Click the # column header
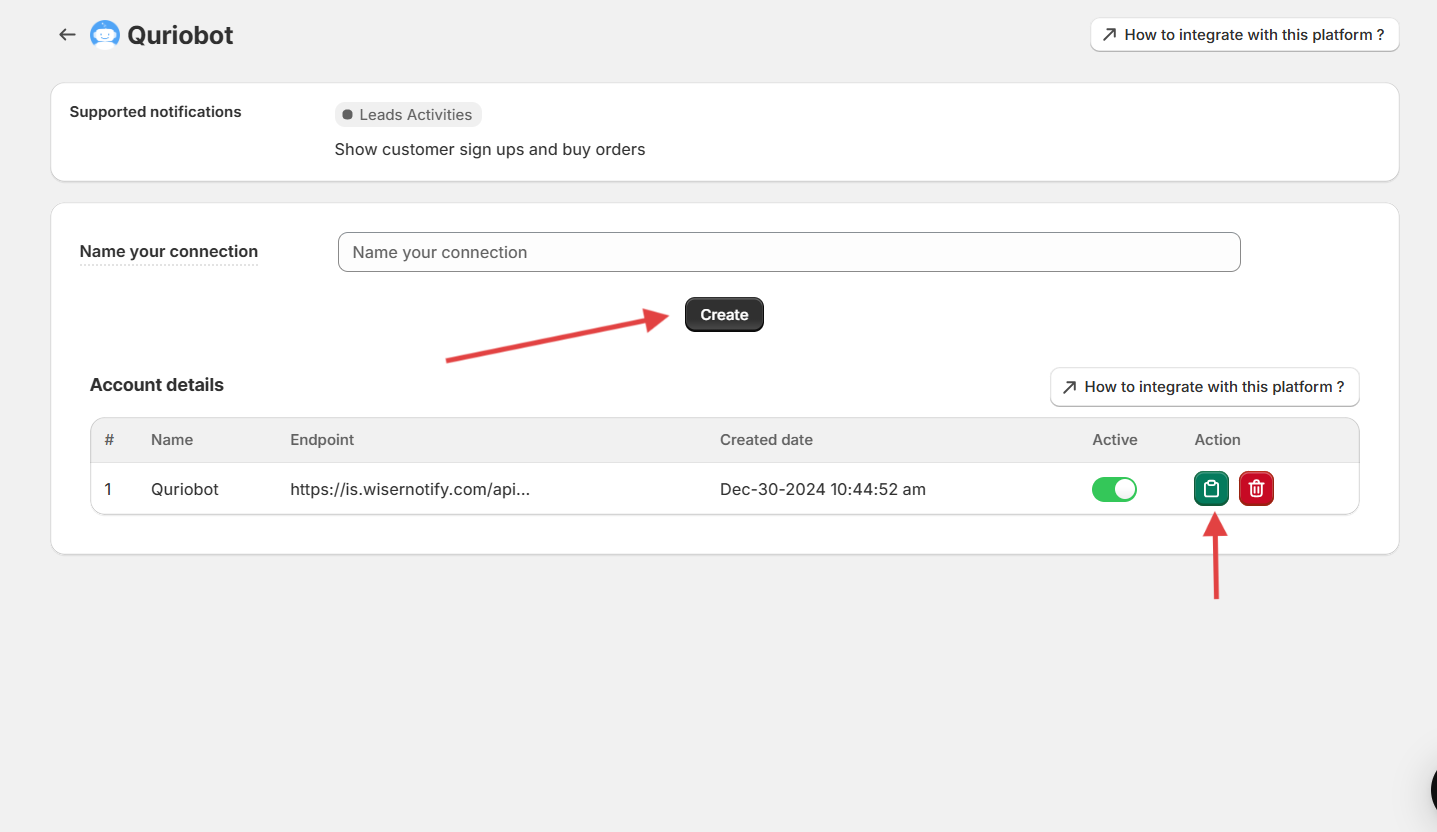Screen dimensions: 1437x832 pyautogui.click(x=110, y=440)
